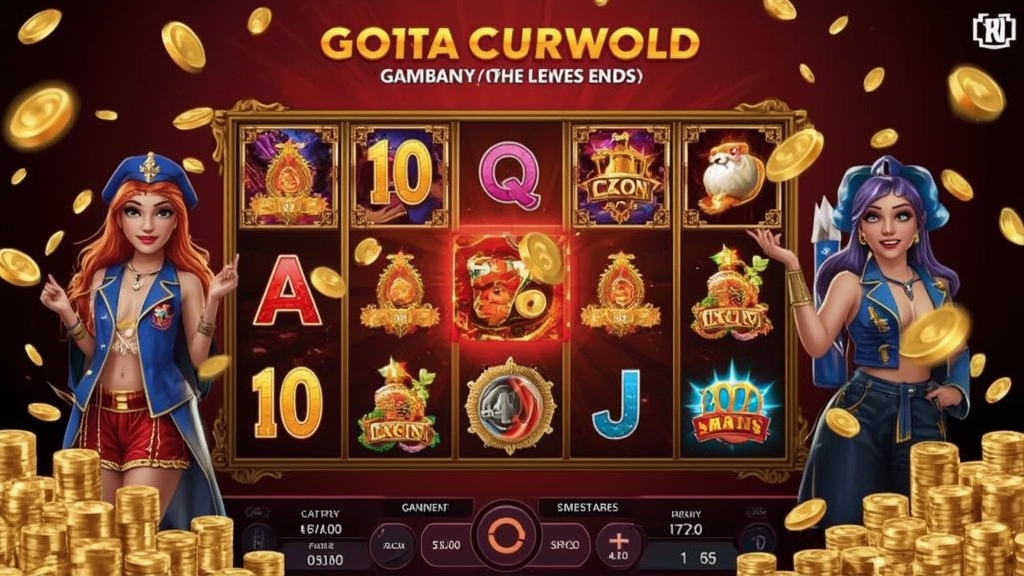Viewport: 1024px width, 576px height.
Task: Click the white owl symbol in top row
Action: 731,176
